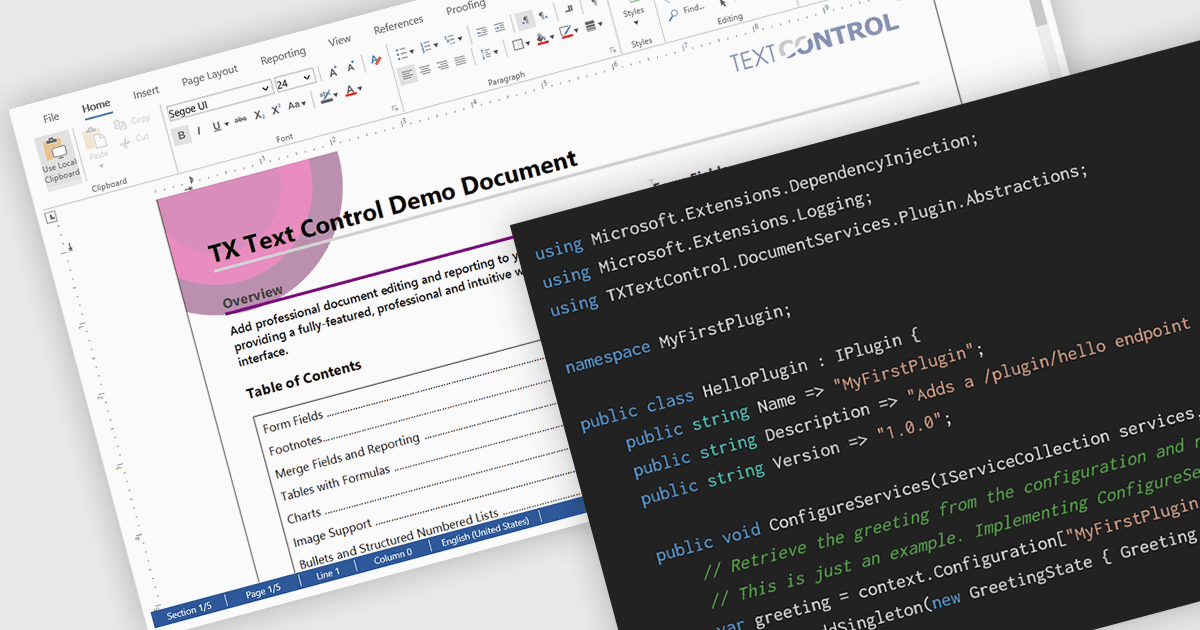This screenshot has width=1200, height=630.
Task: Click the Paste icon in Clipboard group
Action: (94, 139)
